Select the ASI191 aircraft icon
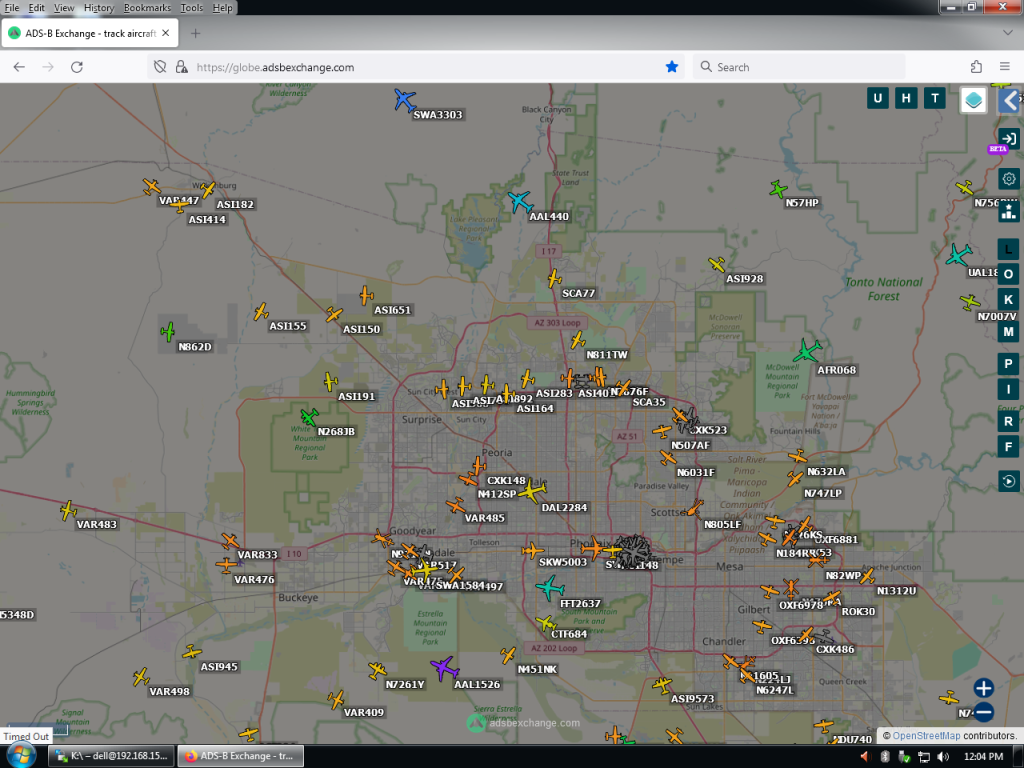1024x768 pixels. click(x=330, y=381)
